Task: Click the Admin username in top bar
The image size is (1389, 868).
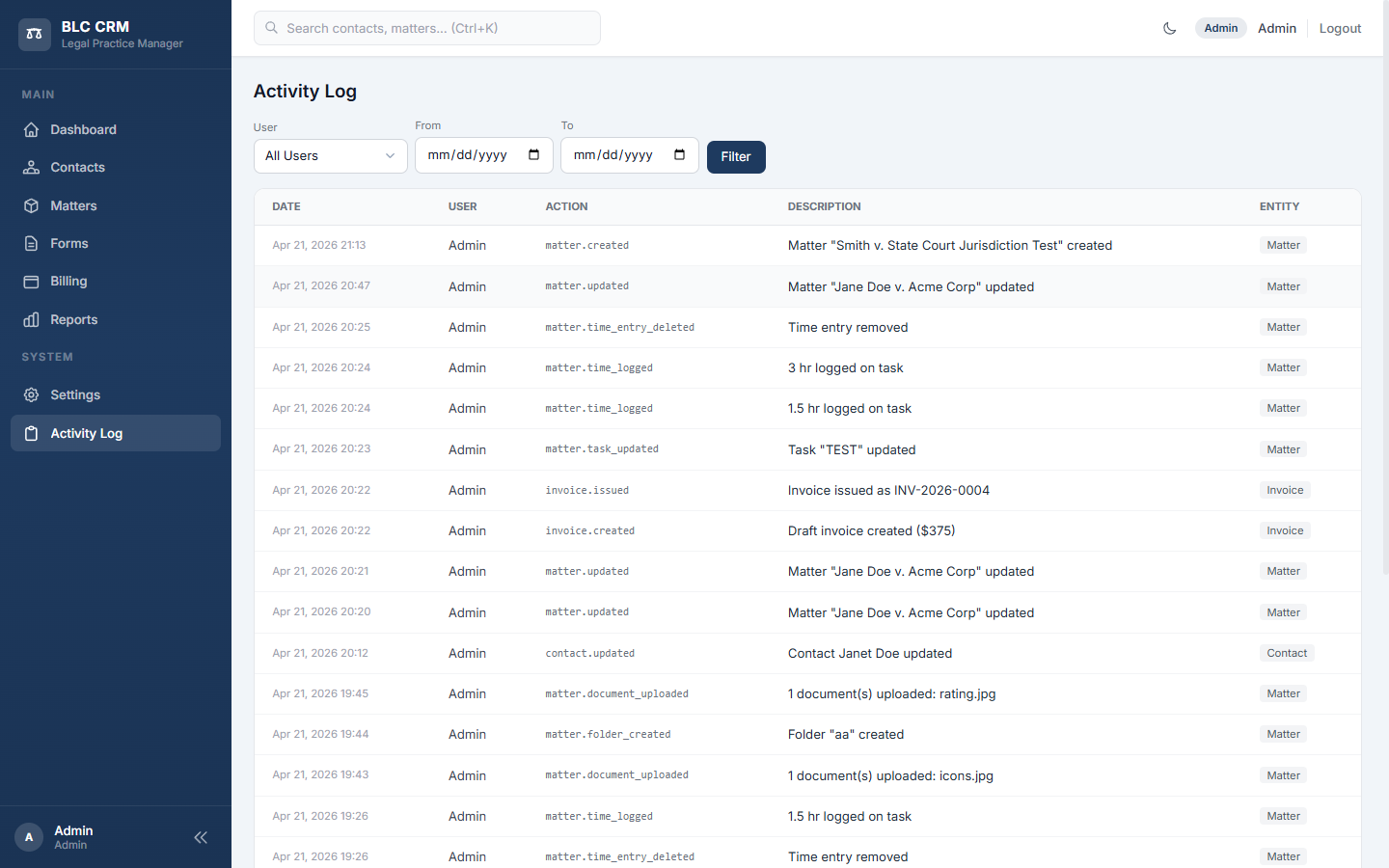Action: [x=1277, y=28]
